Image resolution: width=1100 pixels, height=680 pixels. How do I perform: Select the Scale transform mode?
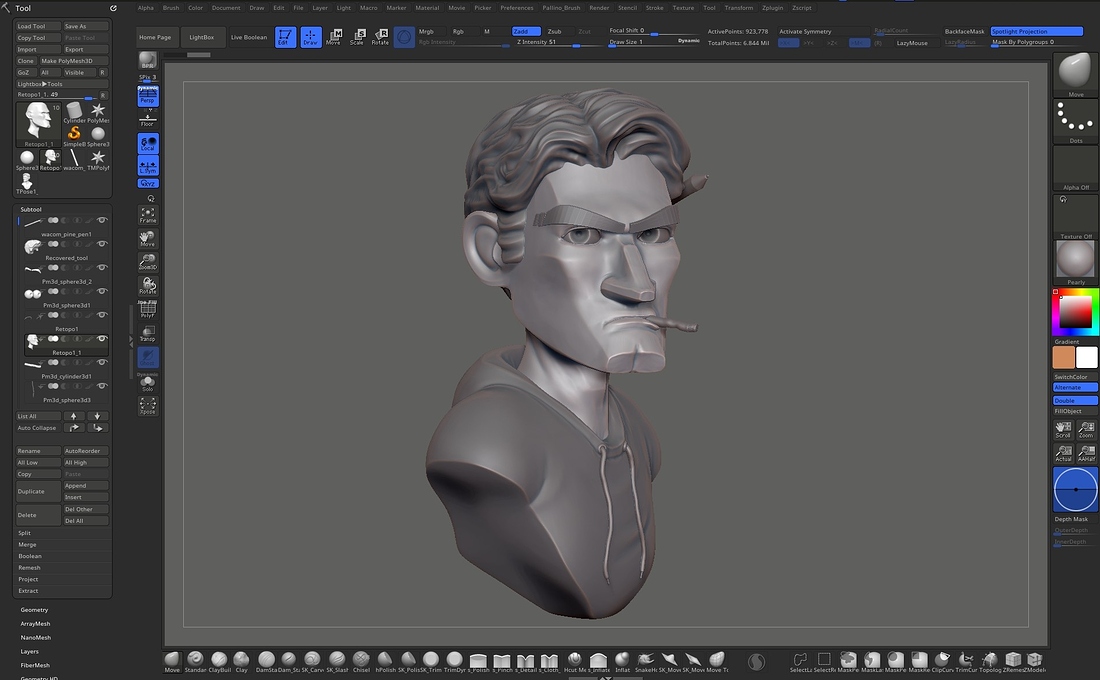click(357, 37)
